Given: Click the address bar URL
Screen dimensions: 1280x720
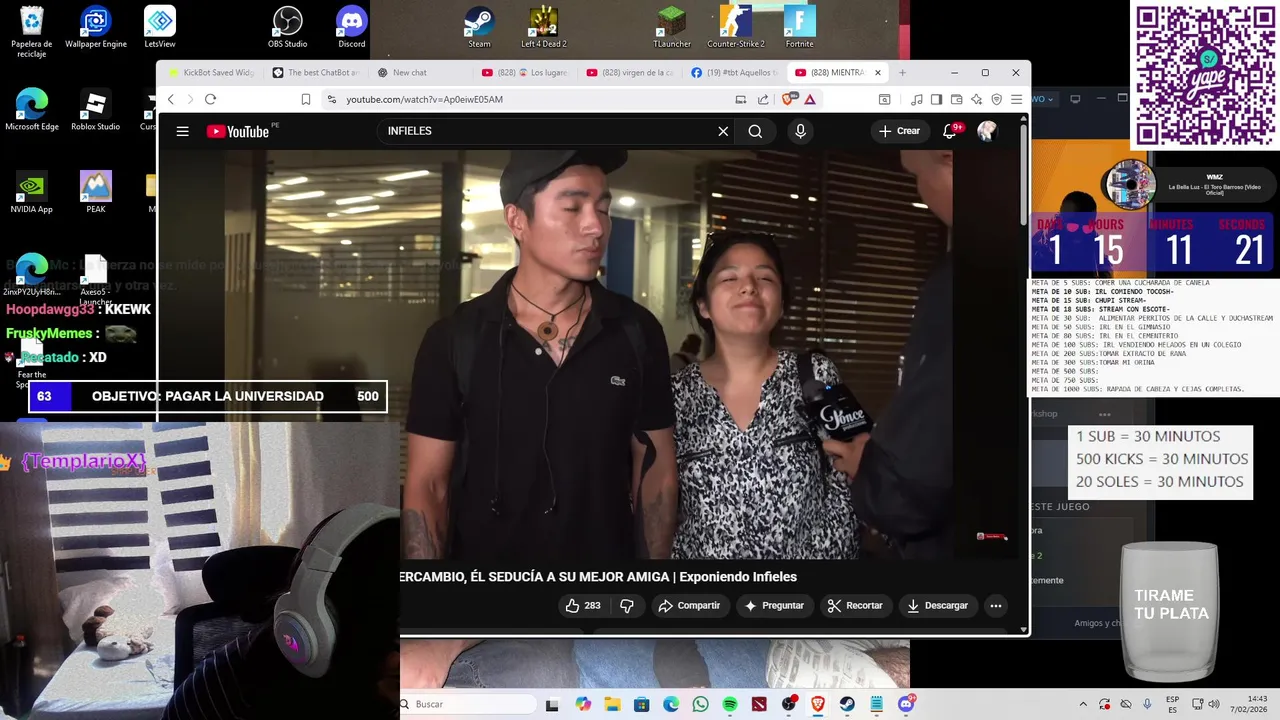Looking at the screenshot, I should [424, 99].
